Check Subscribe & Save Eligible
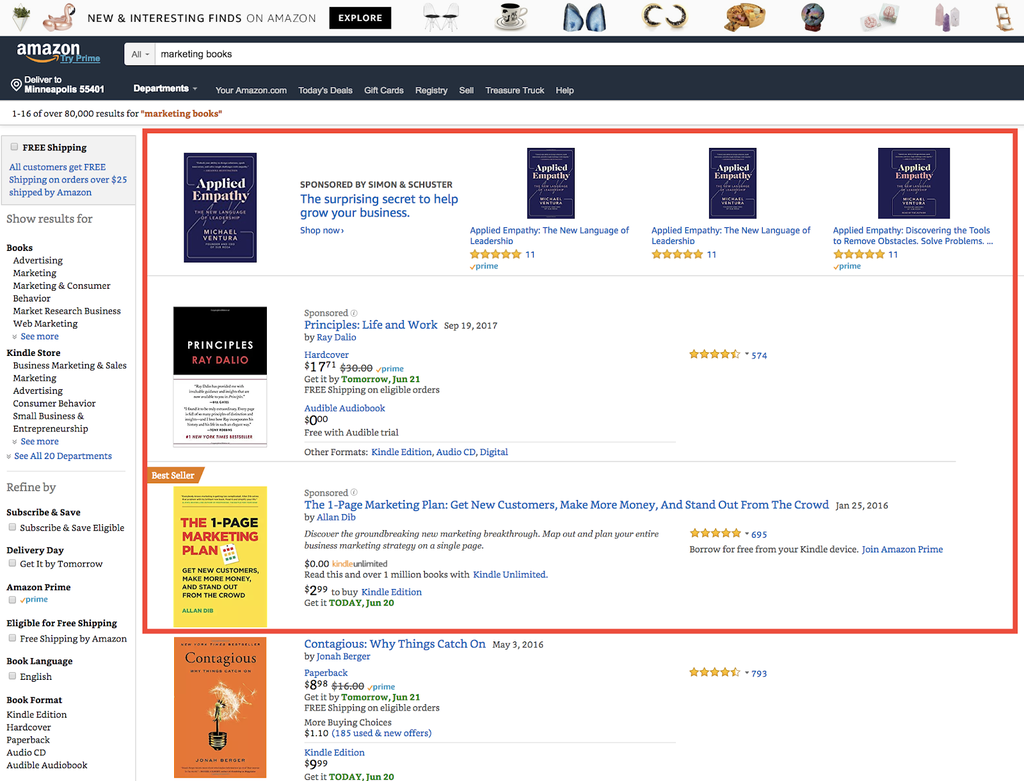Image resolution: width=1024 pixels, height=781 pixels. (12, 527)
